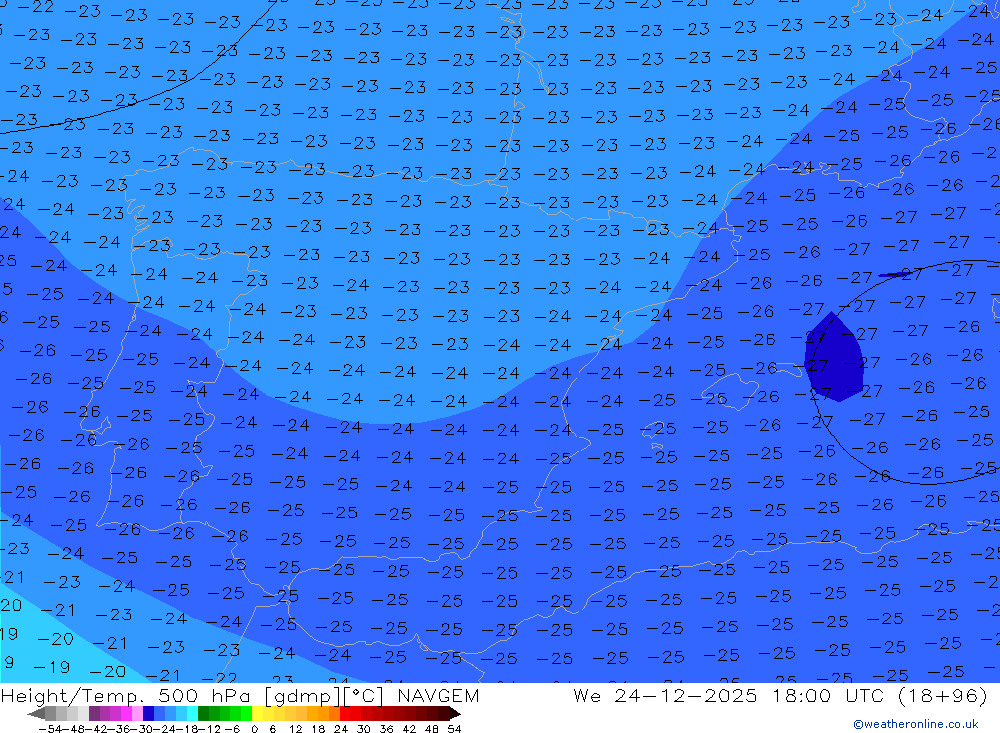Click the "12" legend scale label
Viewport: 1000px width, 733px height.
click(295, 729)
